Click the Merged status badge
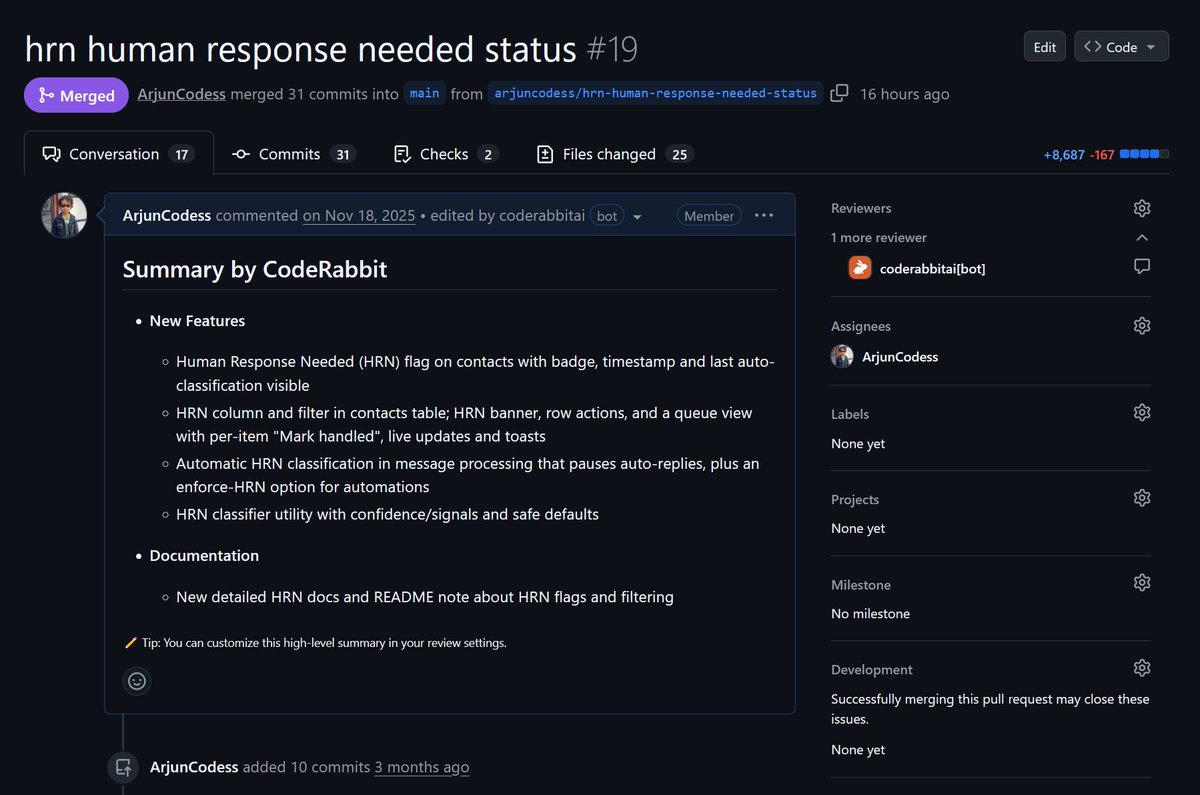Viewport: 1200px width, 795px height. pyautogui.click(x=77, y=95)
